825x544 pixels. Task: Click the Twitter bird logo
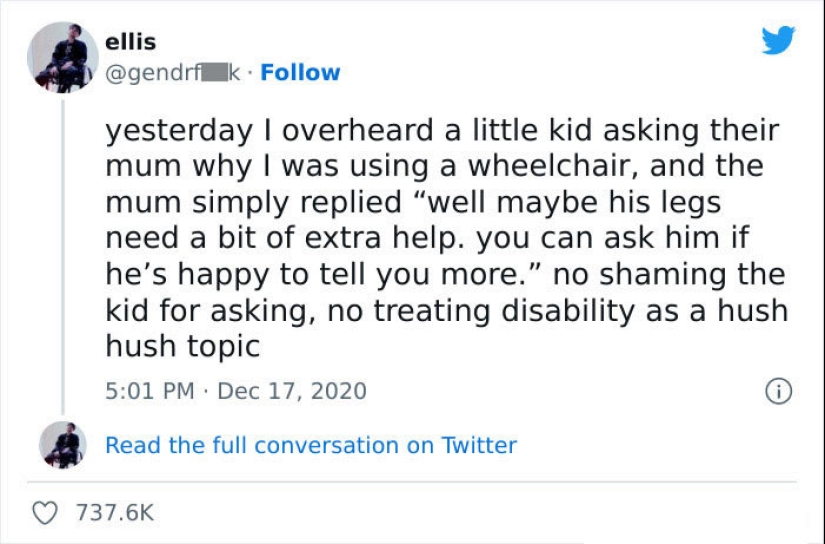(777, 41)
